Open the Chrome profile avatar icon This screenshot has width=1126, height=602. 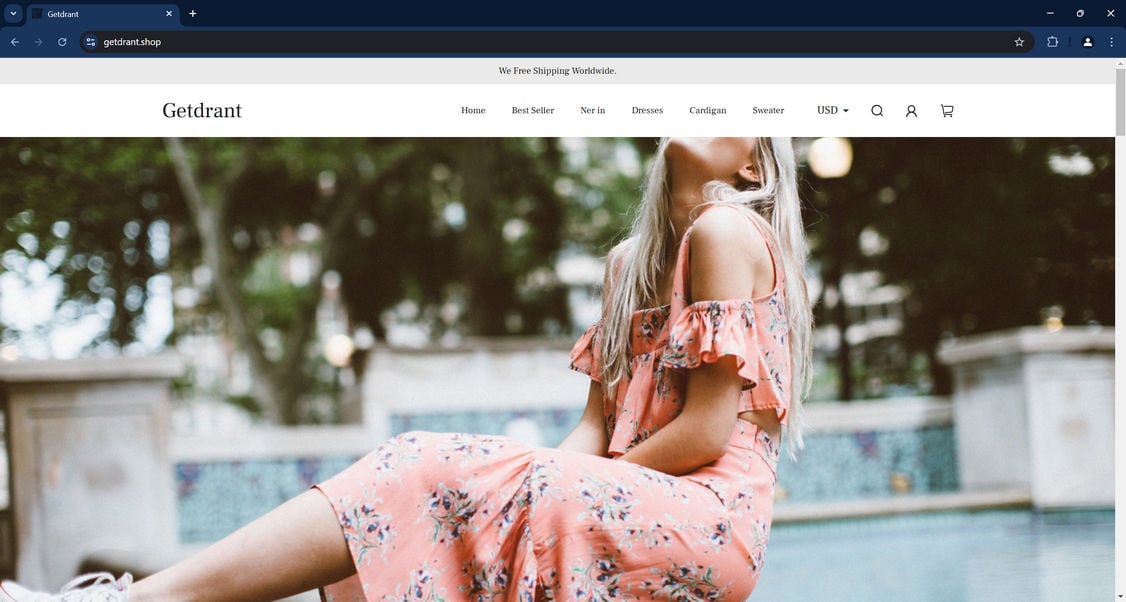click(x=1087, y=42)
